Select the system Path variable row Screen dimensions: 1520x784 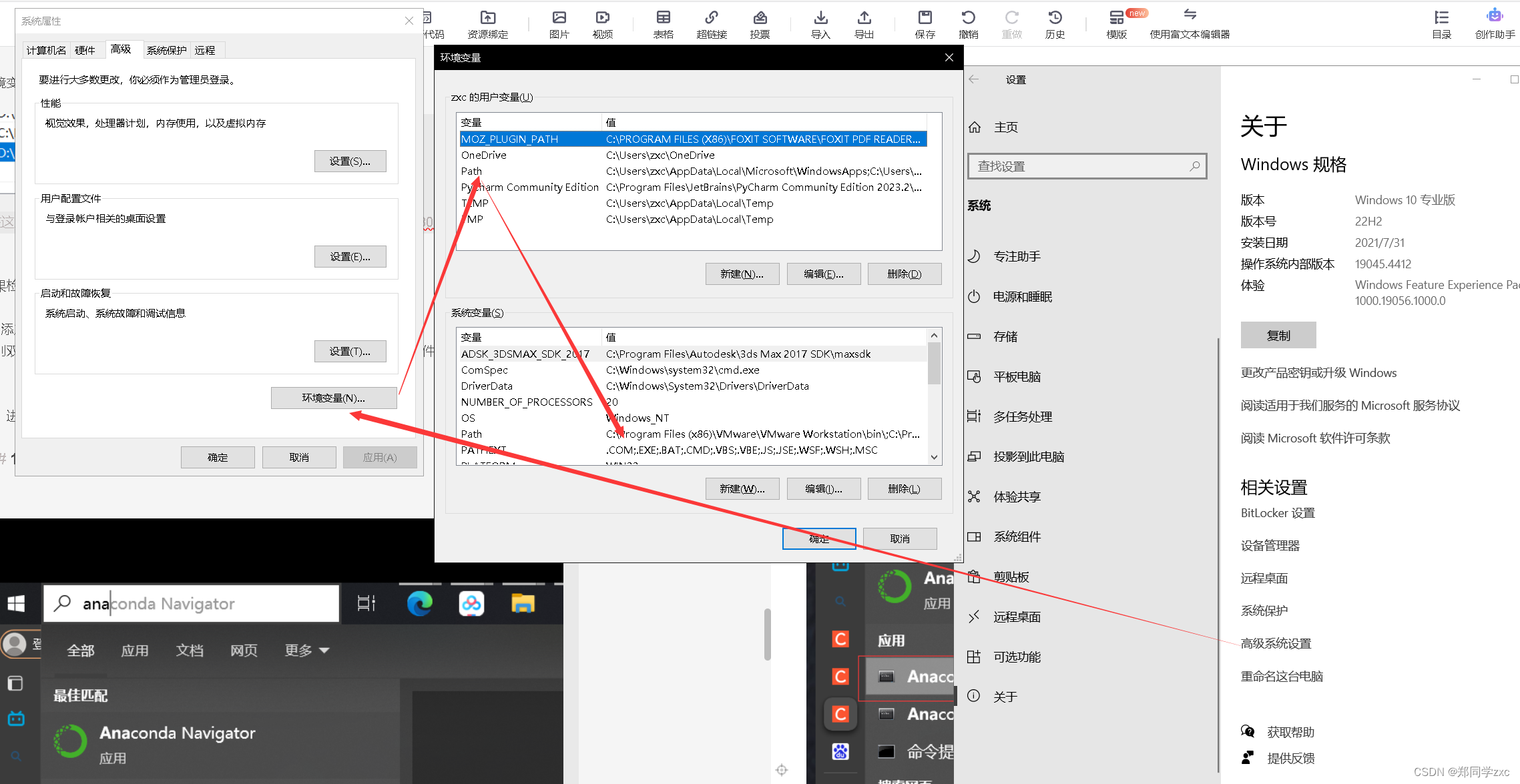[x=692, y=434]
